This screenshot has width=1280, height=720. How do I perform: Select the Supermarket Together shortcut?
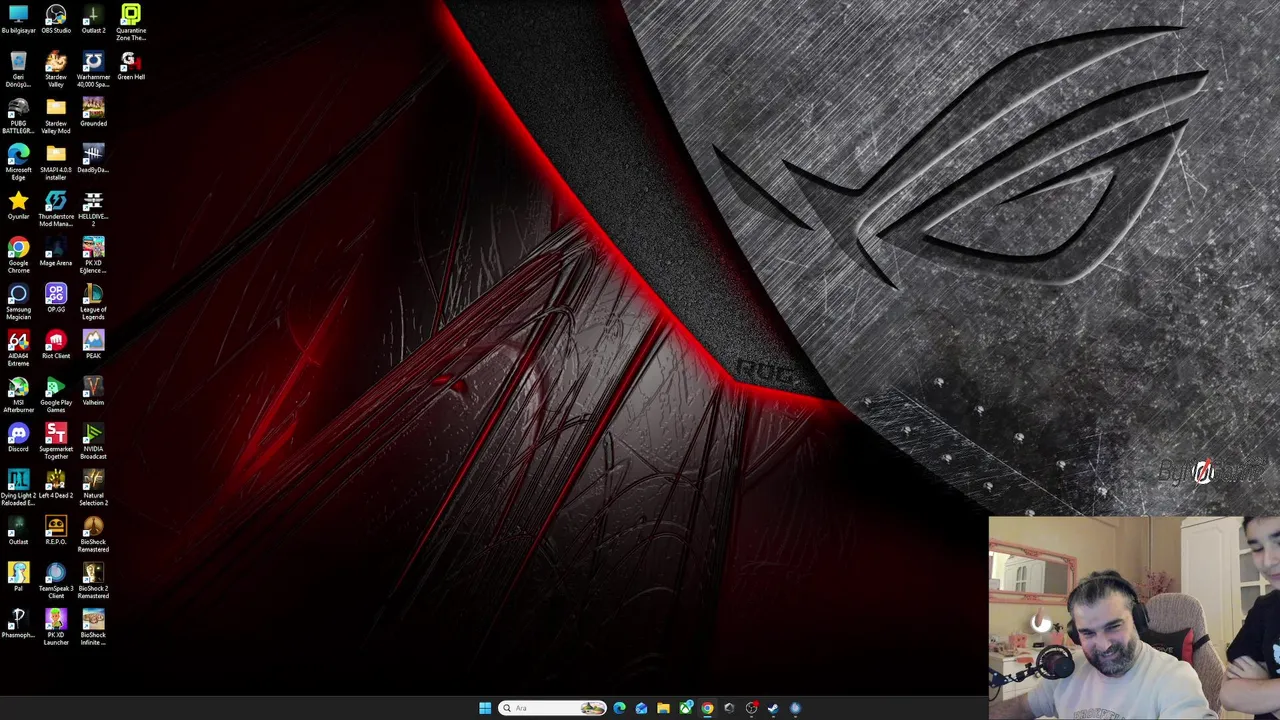click(x=56, y=442)
